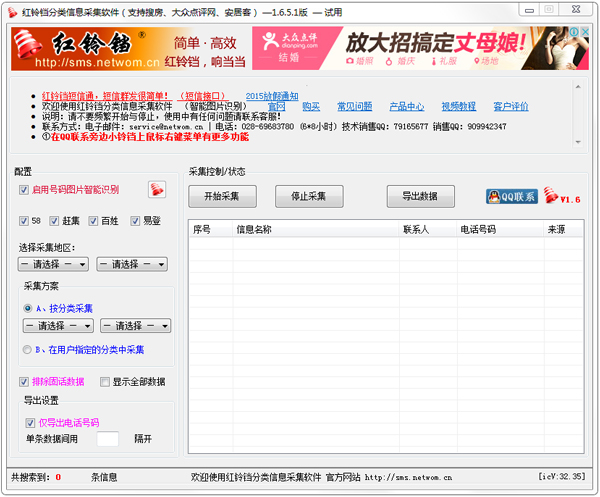Click the separator character input field
This screenshot has width=600, height=497.
(108, 439)
